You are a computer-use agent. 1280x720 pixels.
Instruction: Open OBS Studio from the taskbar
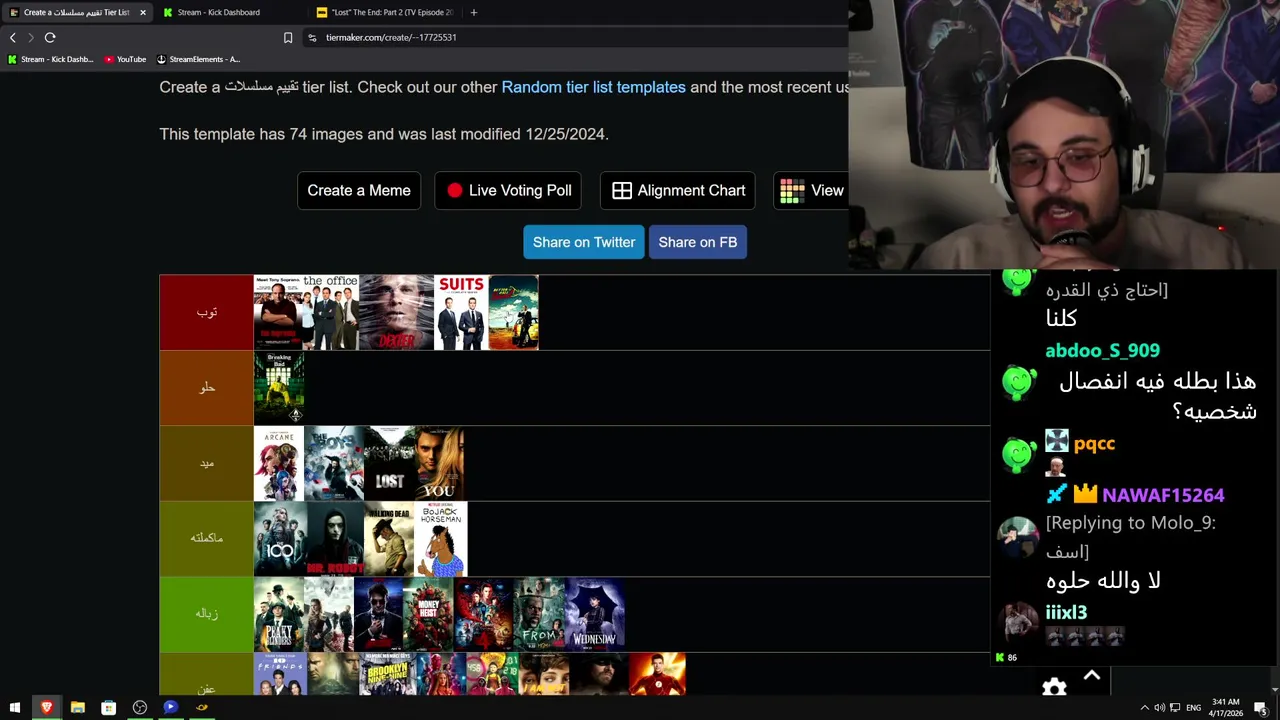click(140, 708)
